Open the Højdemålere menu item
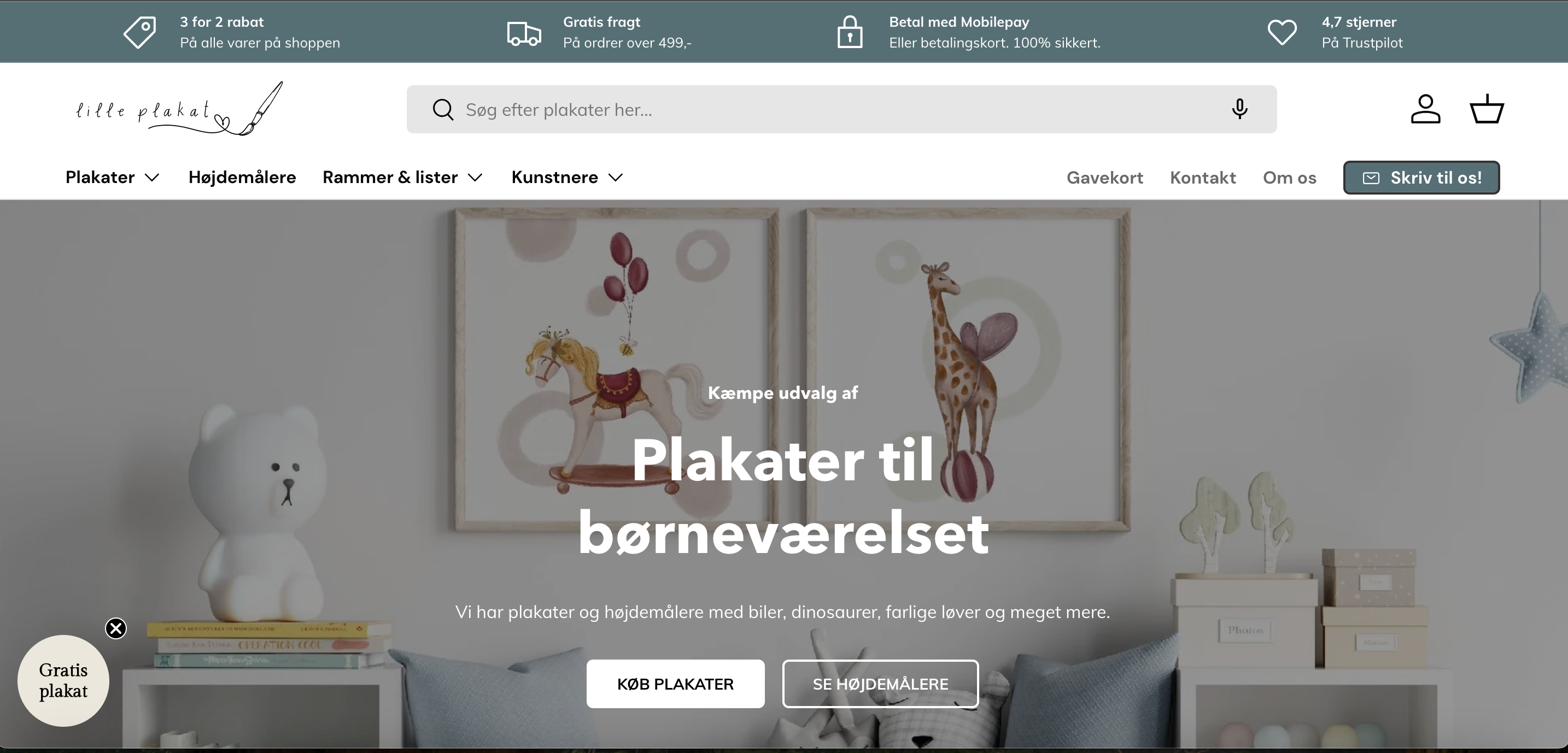The height and width of the screenshot is (753, 1568). click(242, 177)
